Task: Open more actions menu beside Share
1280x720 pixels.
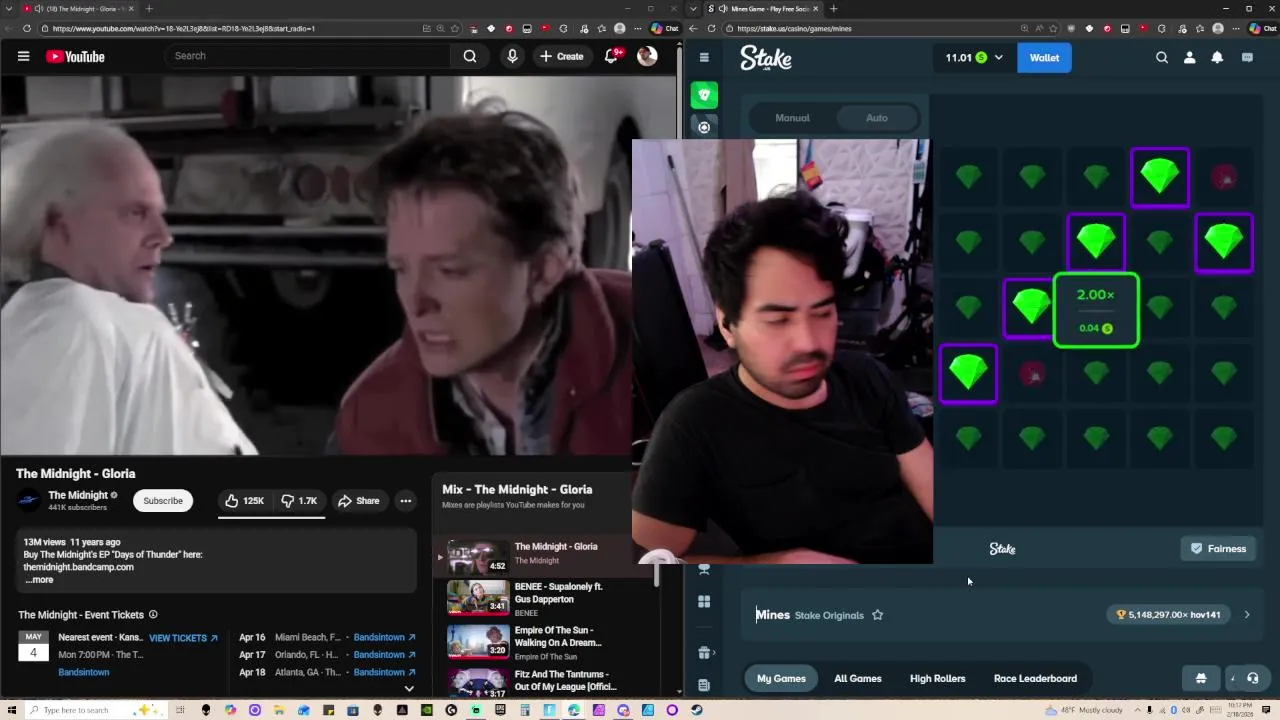Action: point(405,500)
